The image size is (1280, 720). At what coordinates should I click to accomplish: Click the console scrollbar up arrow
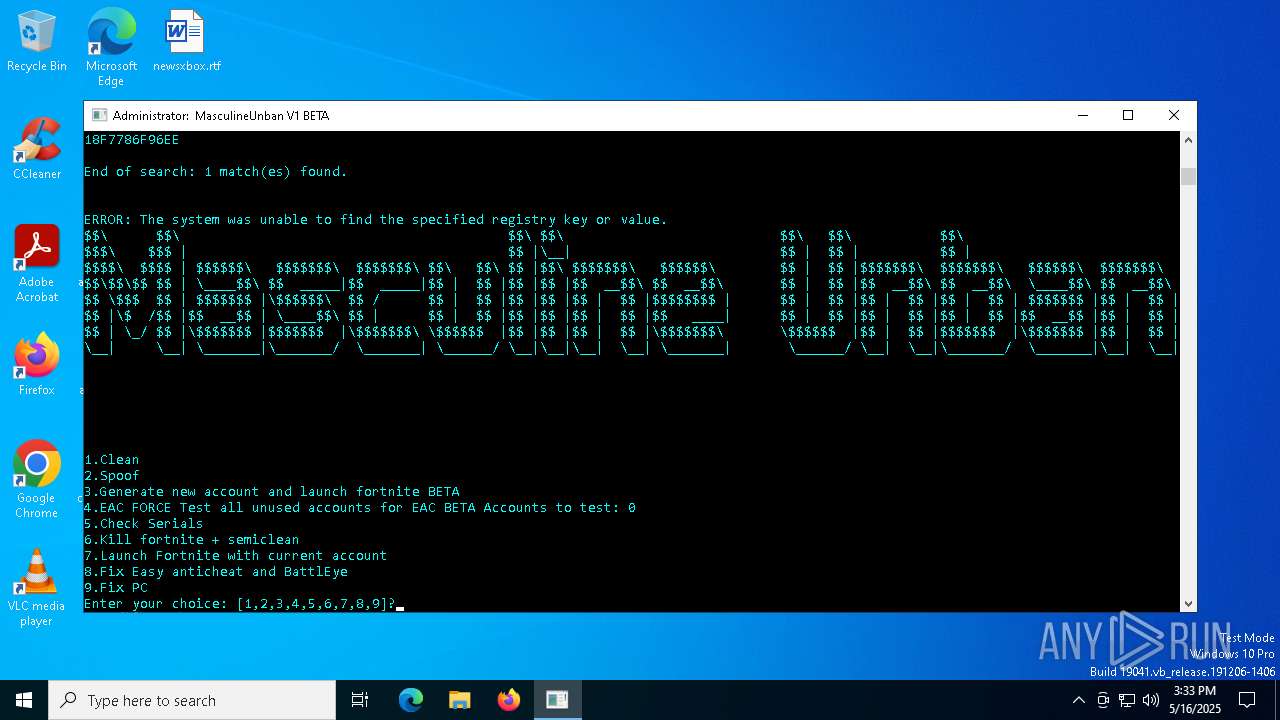[1188, 140]
